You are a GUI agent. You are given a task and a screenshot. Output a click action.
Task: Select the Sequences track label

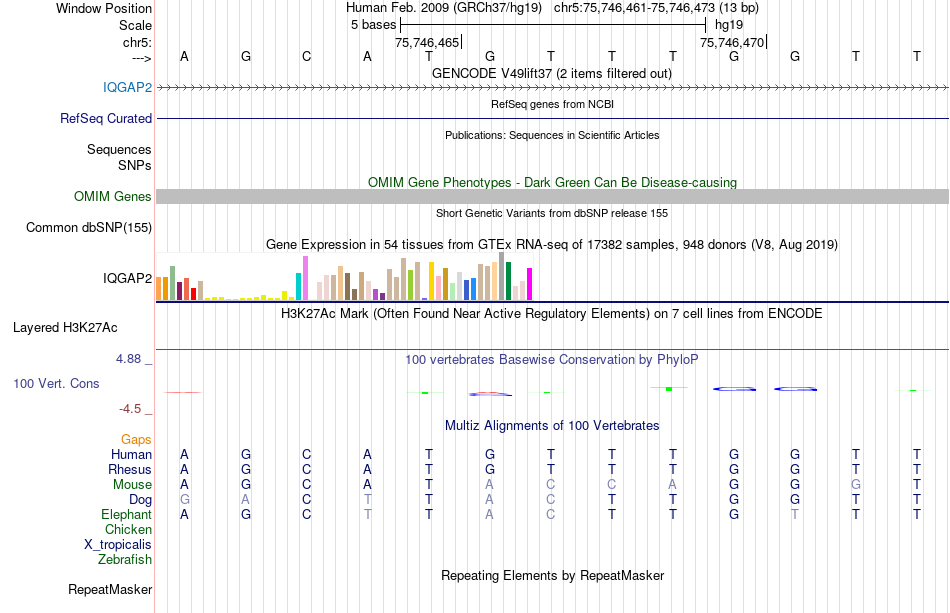click(119, 149)
